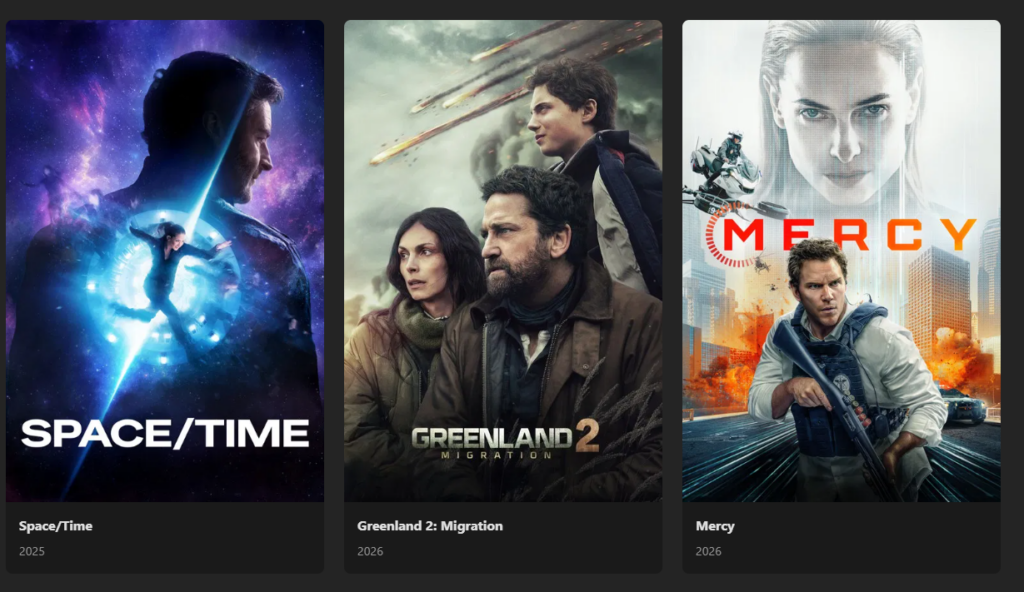Click the white SPACE/TIME logo on poster

tap(165, 434)
